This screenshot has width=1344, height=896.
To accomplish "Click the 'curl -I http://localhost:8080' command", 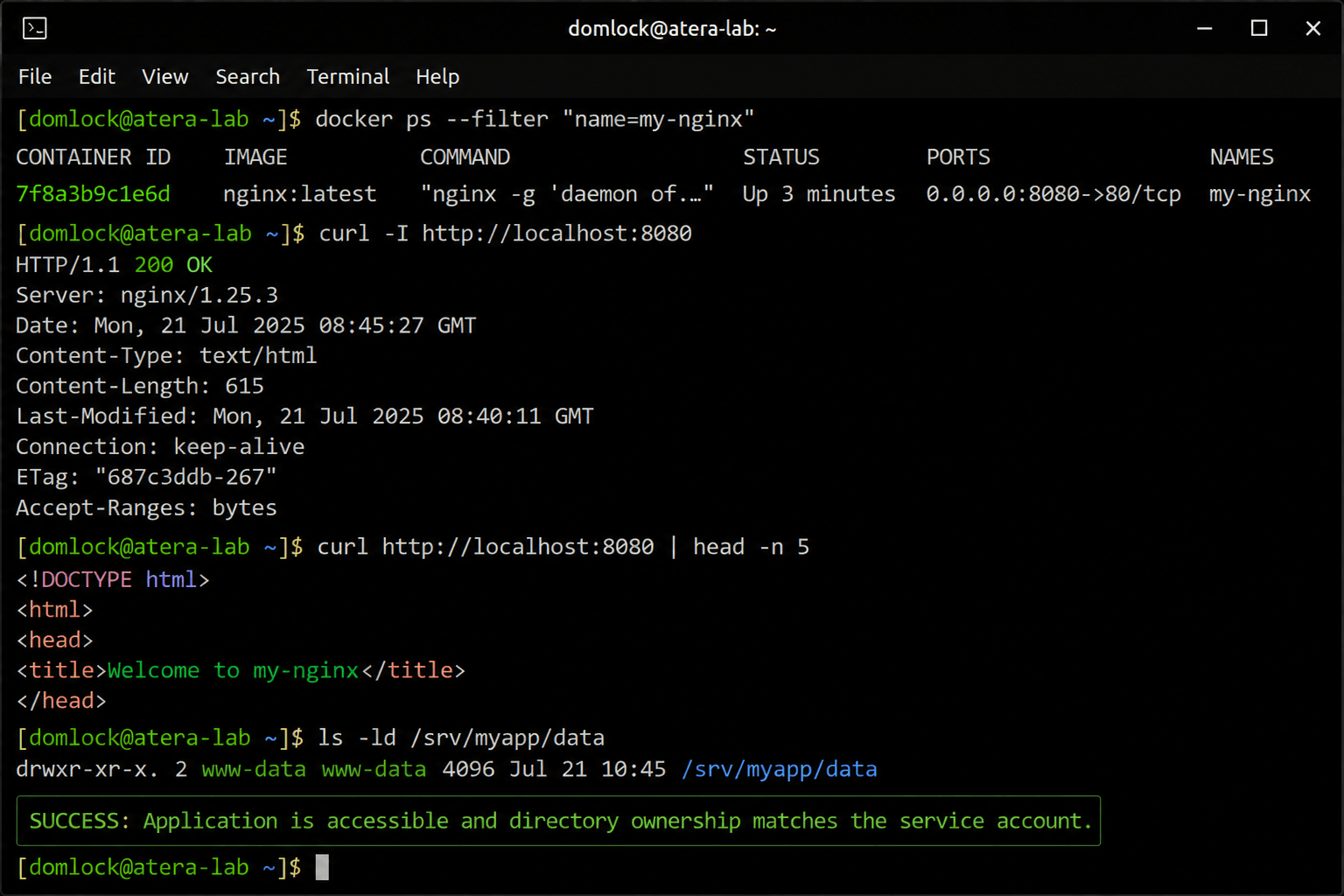I will pyautogui.click(x=505, y=234).
